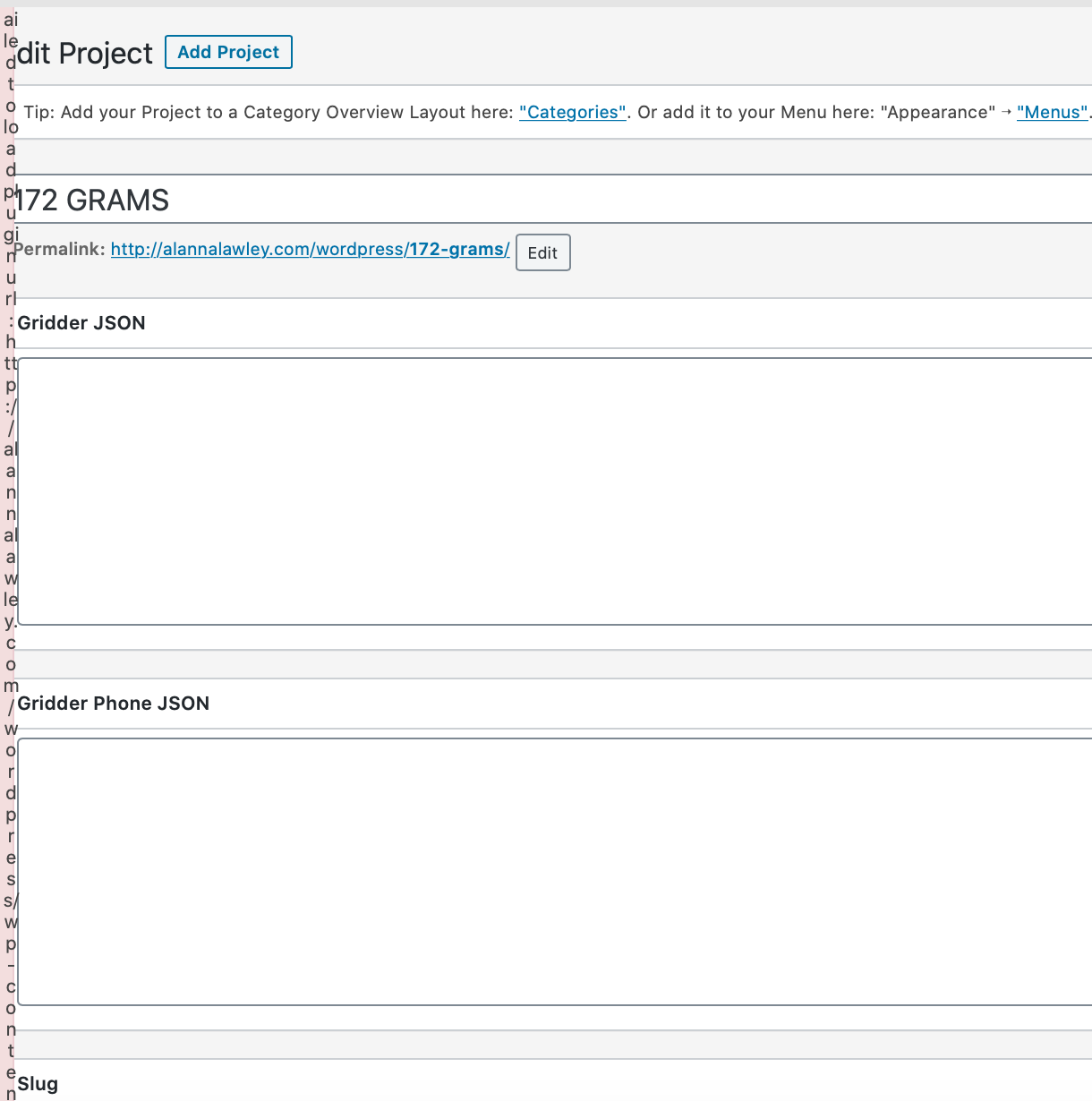The image size is (1092, 1101).
Task: Click the arrow symbol between Appearance and Menus
Action: (1006, 112)
